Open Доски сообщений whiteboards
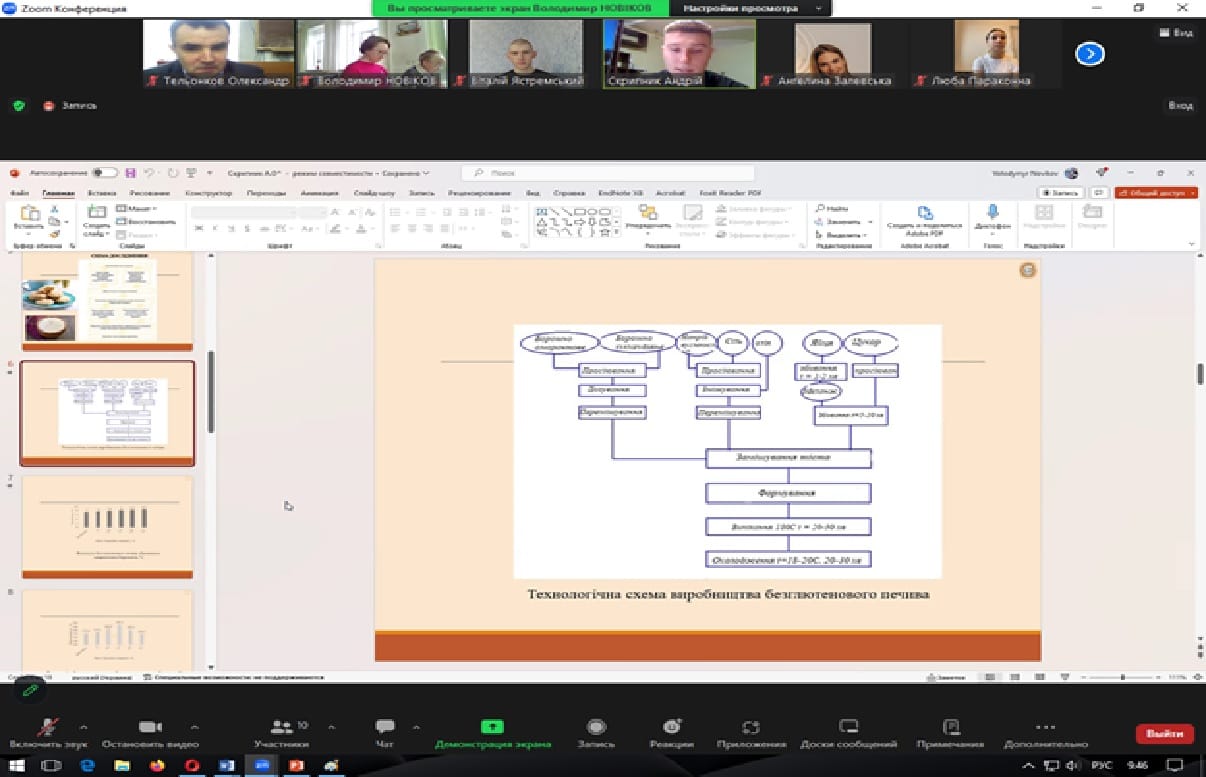 pos(848,729)
